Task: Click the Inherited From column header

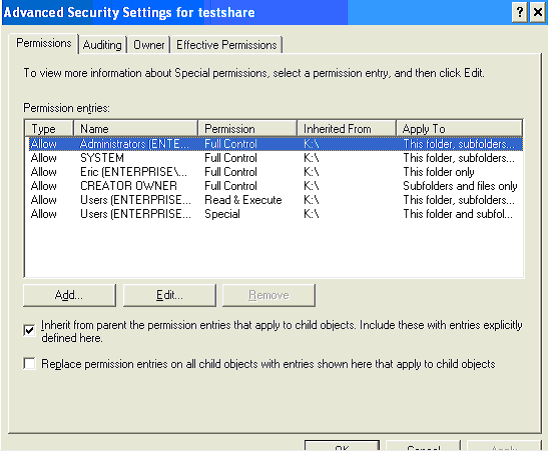Action: pyautogui.click(x=346, y=128)
